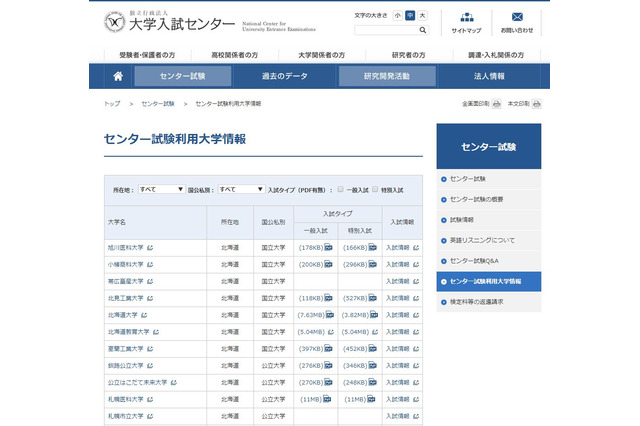The height and width of the screenshot is (426, 640).
Task: Open 釧路公立大学 特別入試 PDF (346KB)
Action: (360, 366)
